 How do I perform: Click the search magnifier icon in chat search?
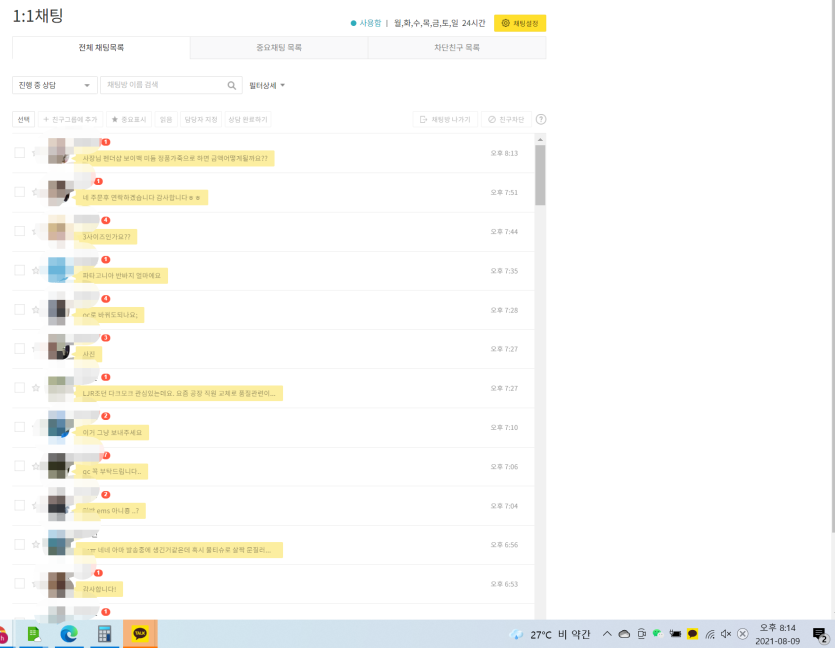pos(232,85)
